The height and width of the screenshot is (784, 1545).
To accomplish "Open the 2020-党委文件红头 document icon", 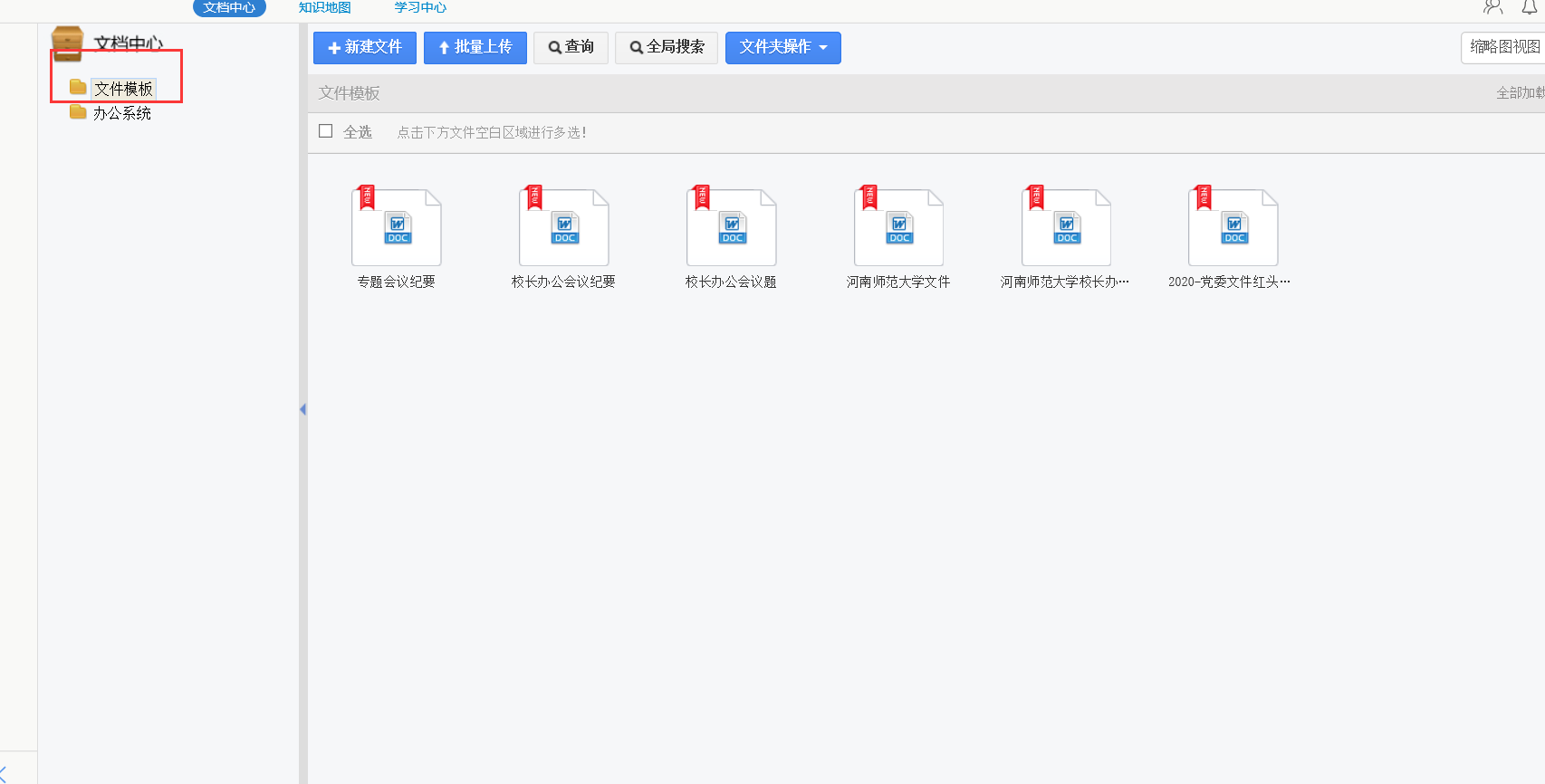I will [1233, 227].
